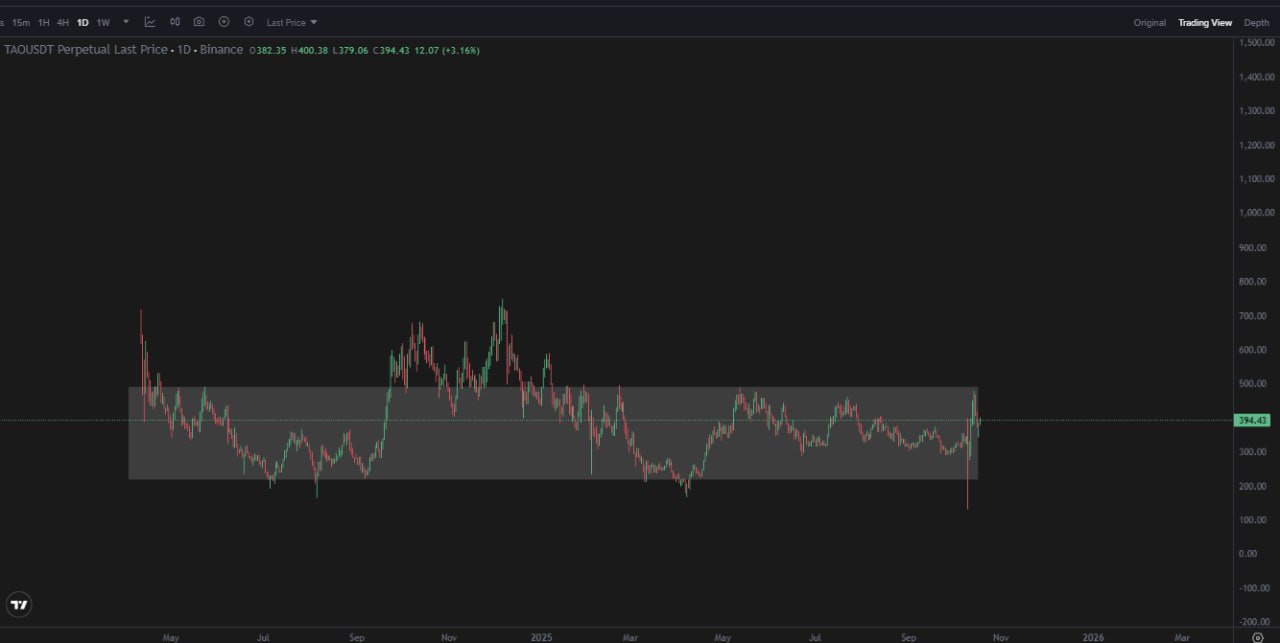The height and width of the screenshot is (643, 1280).
Task: Click the TAOUSDT Perpetual chart title
Action: pyautogui.click(x=85, y=50)
